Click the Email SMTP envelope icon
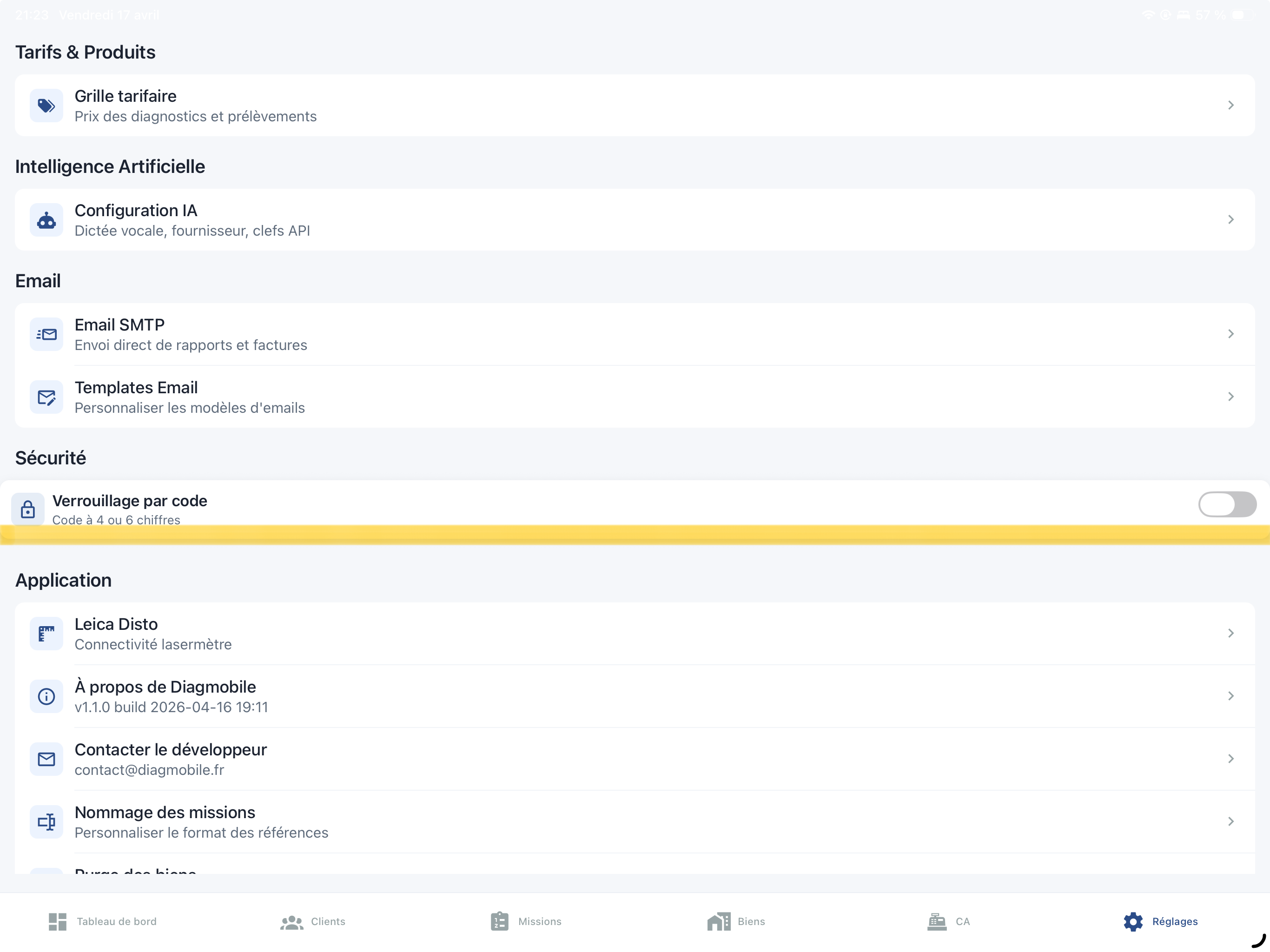The image size is (1270, 952). coord(46,334)
